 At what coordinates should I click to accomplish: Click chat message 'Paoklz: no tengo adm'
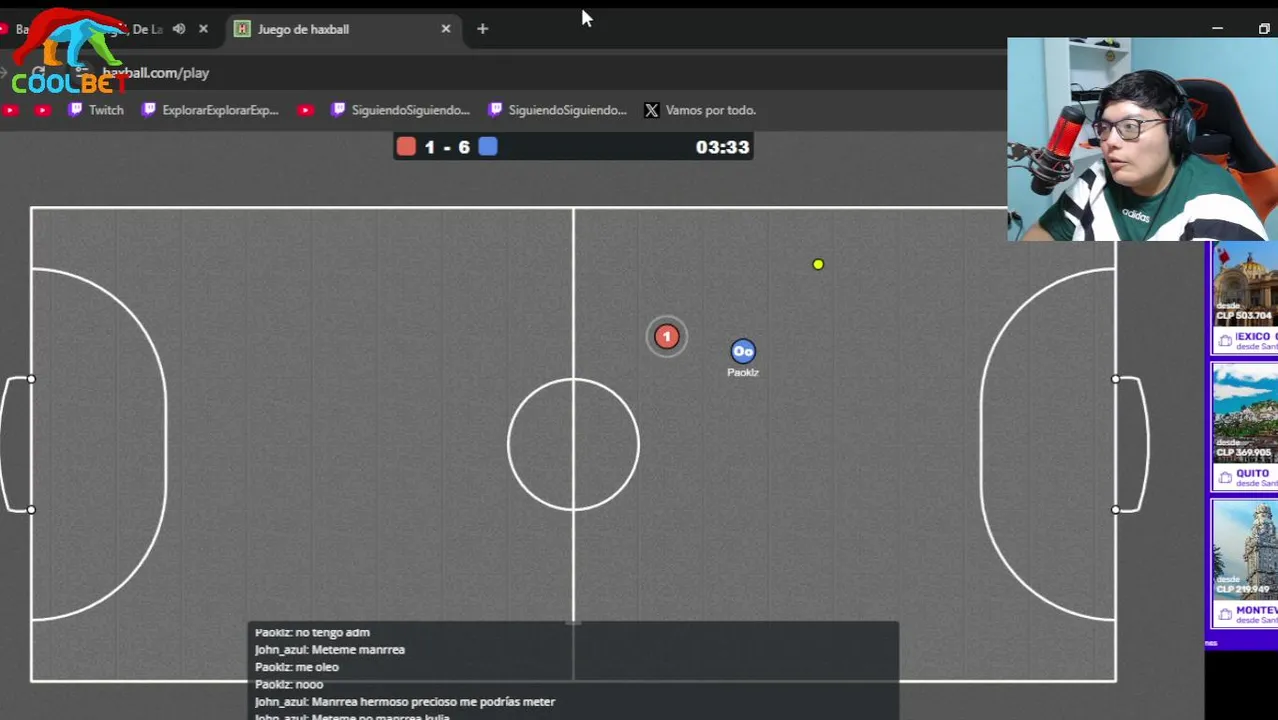(312, 632)
